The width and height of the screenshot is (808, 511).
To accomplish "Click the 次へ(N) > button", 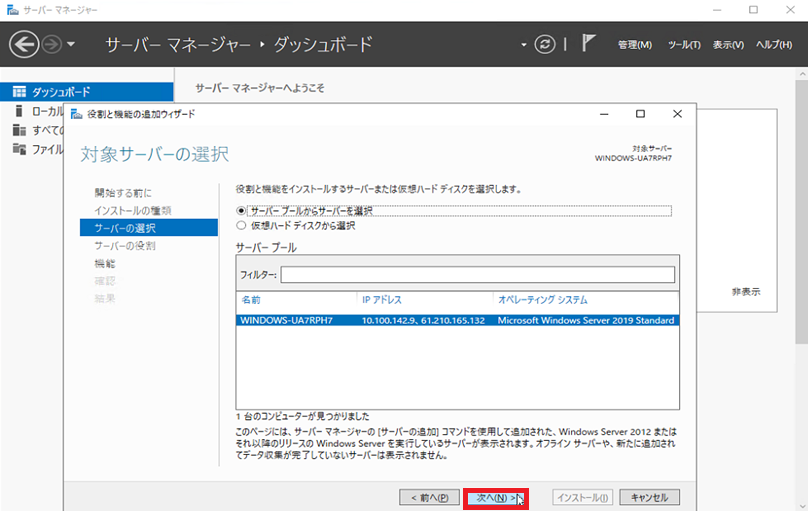I will 496,498.
